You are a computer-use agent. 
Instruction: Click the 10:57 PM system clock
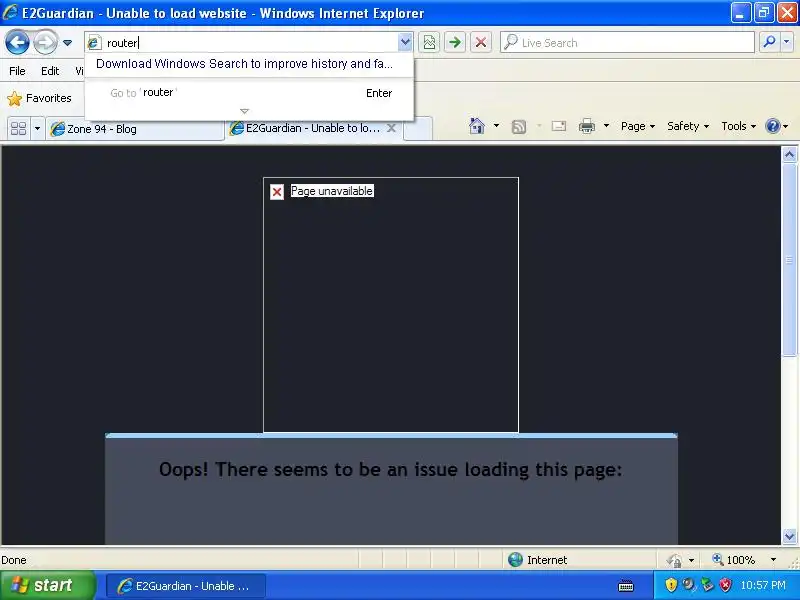(x=763, y=585)
